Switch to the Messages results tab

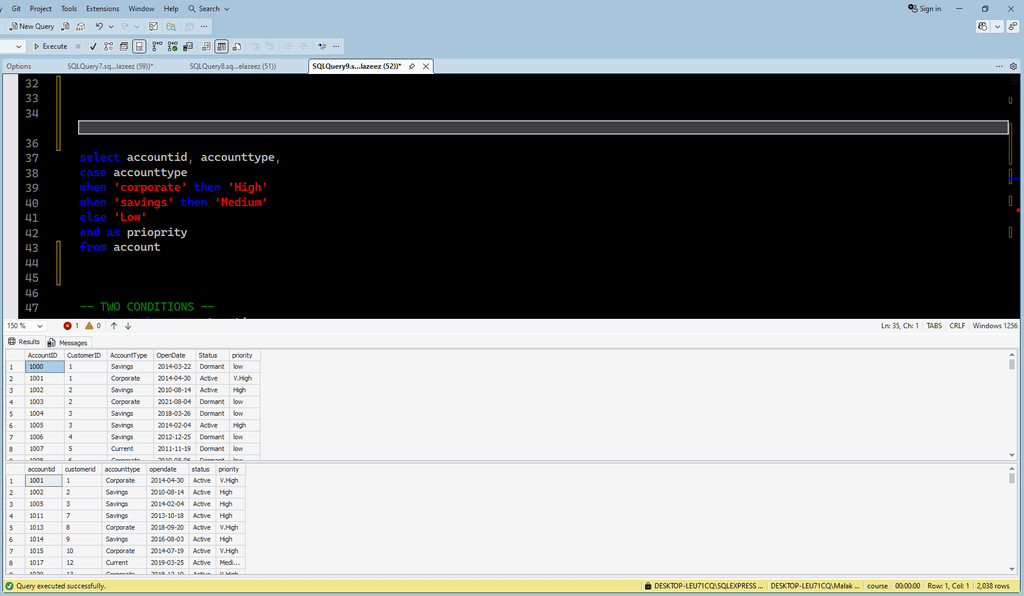(68, 342)
